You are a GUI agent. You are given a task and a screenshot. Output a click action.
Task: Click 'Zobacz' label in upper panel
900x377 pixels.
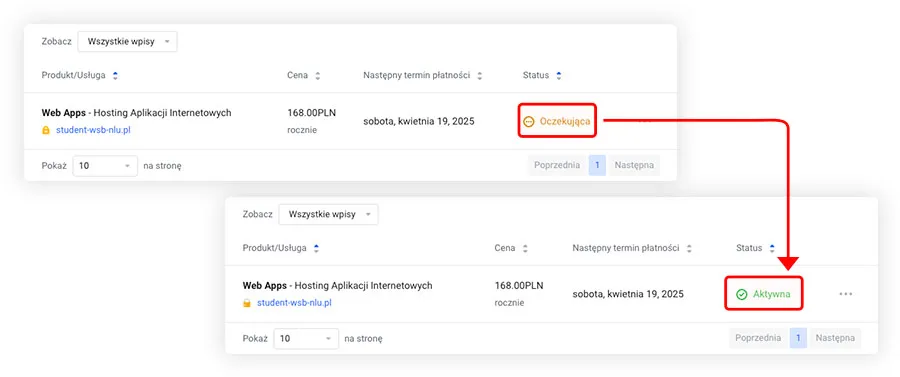56,41
